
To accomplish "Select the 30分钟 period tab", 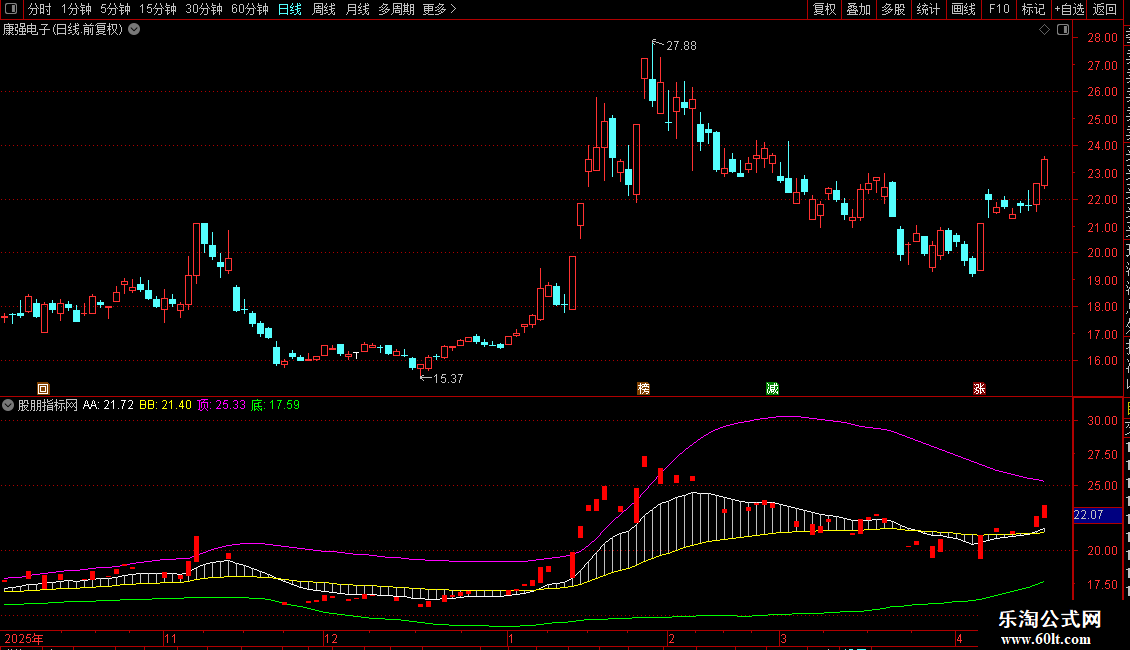I will pos(204,9).
